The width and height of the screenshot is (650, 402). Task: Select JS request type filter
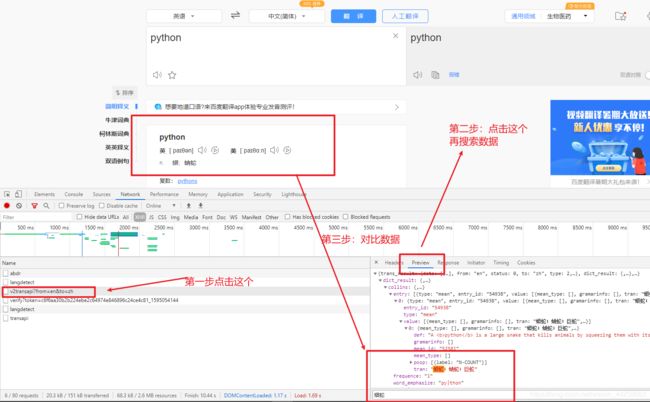151,217
